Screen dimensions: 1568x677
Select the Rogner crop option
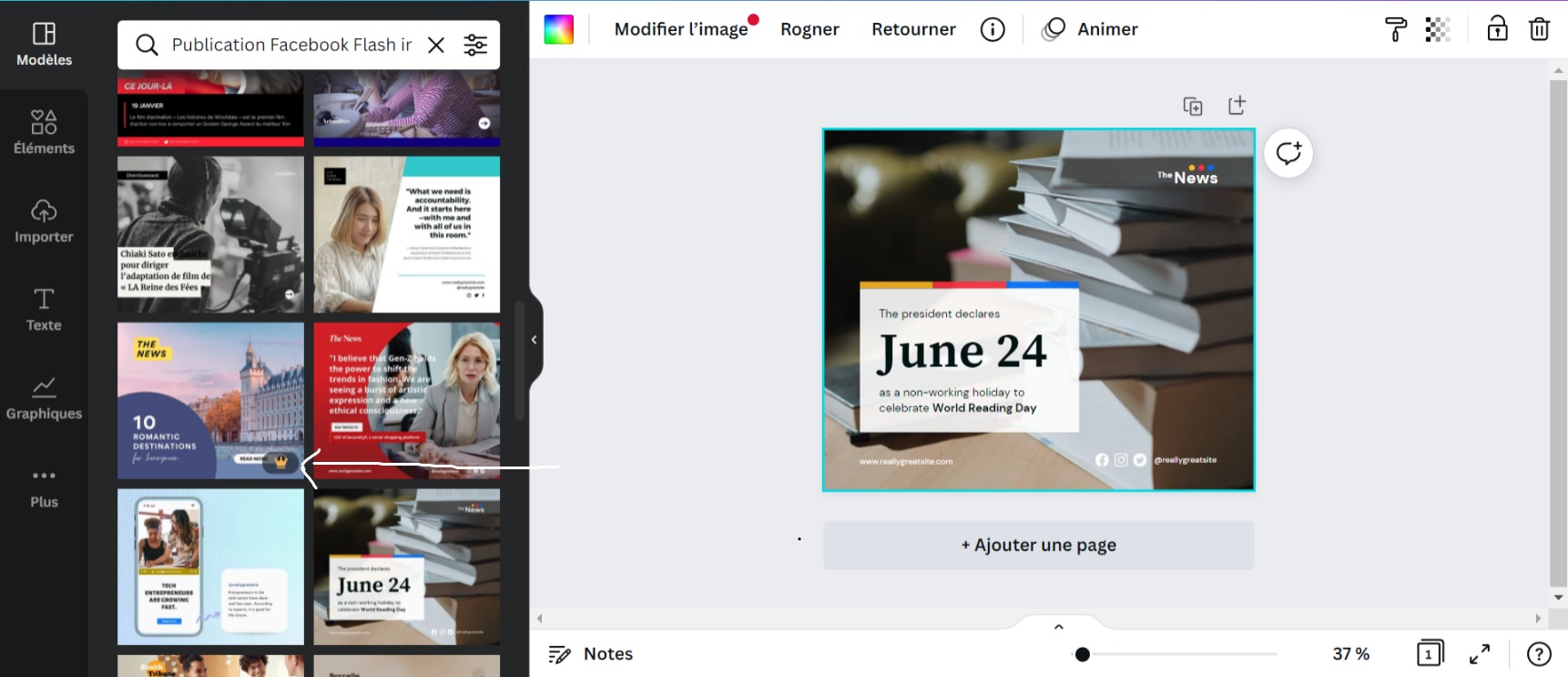(809, 29)
